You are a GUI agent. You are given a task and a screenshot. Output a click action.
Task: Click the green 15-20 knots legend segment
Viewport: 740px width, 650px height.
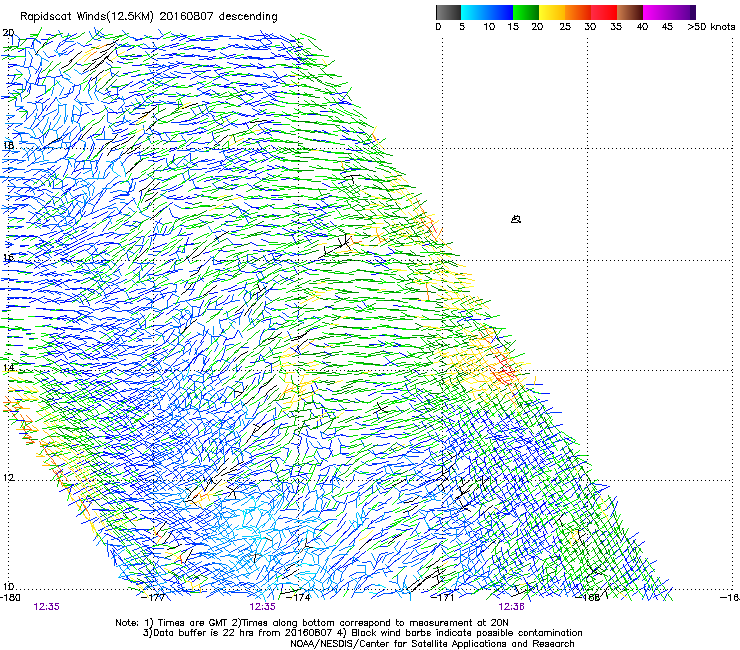526,12
